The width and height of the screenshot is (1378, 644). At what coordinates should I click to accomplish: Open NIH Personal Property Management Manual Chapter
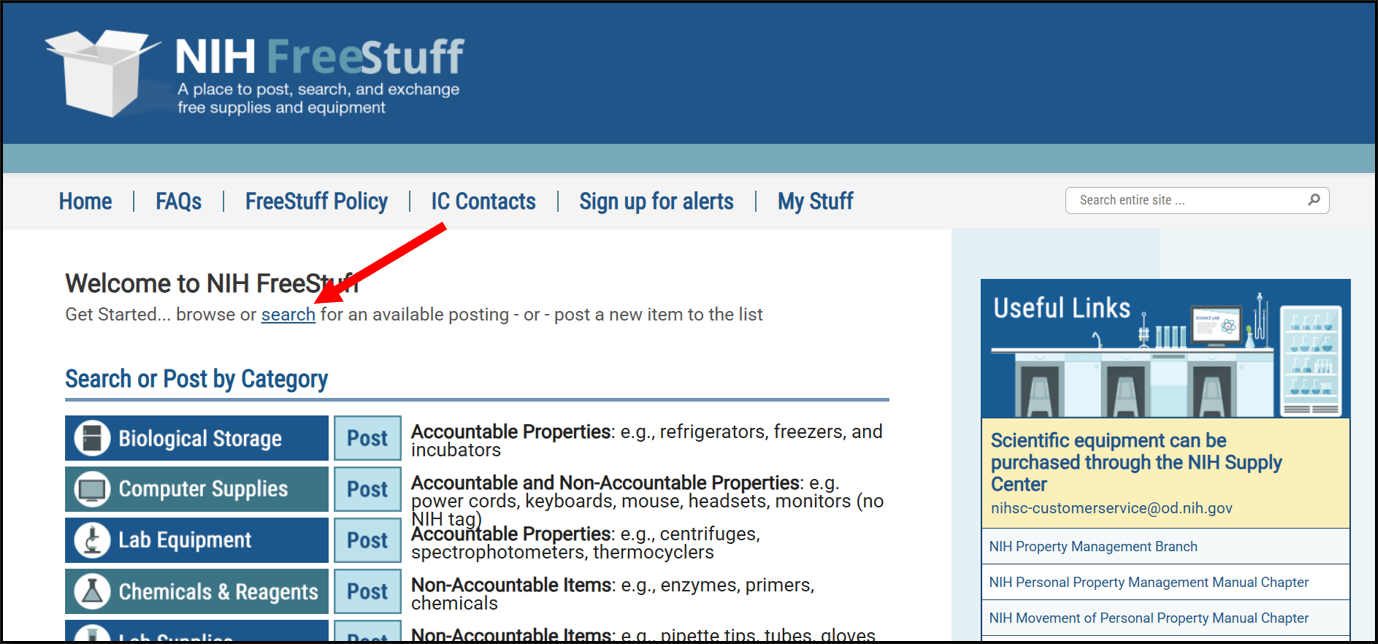click(1148, 582)
